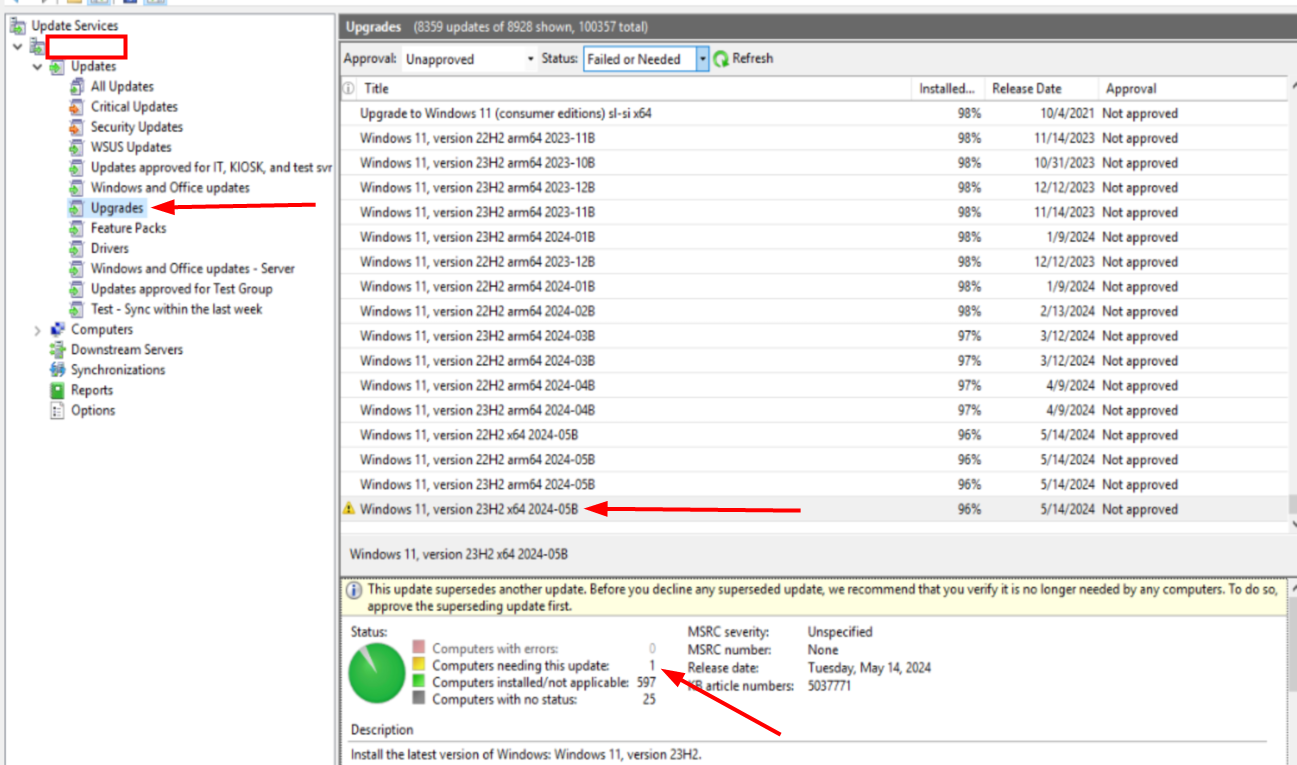The width and height of the screenshot is (1297, 765).
Task: Click the Synchronizations icon
Action: 58,369
